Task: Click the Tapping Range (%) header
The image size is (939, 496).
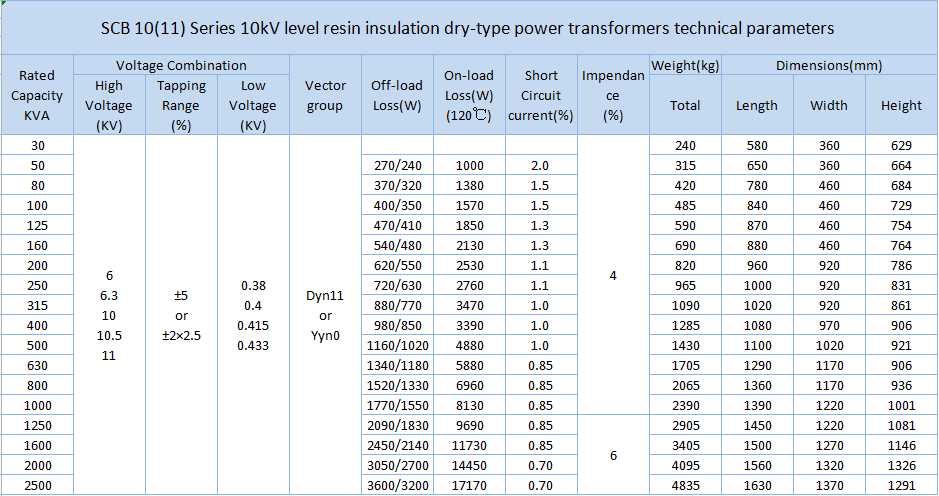Action: click(181, 106)
